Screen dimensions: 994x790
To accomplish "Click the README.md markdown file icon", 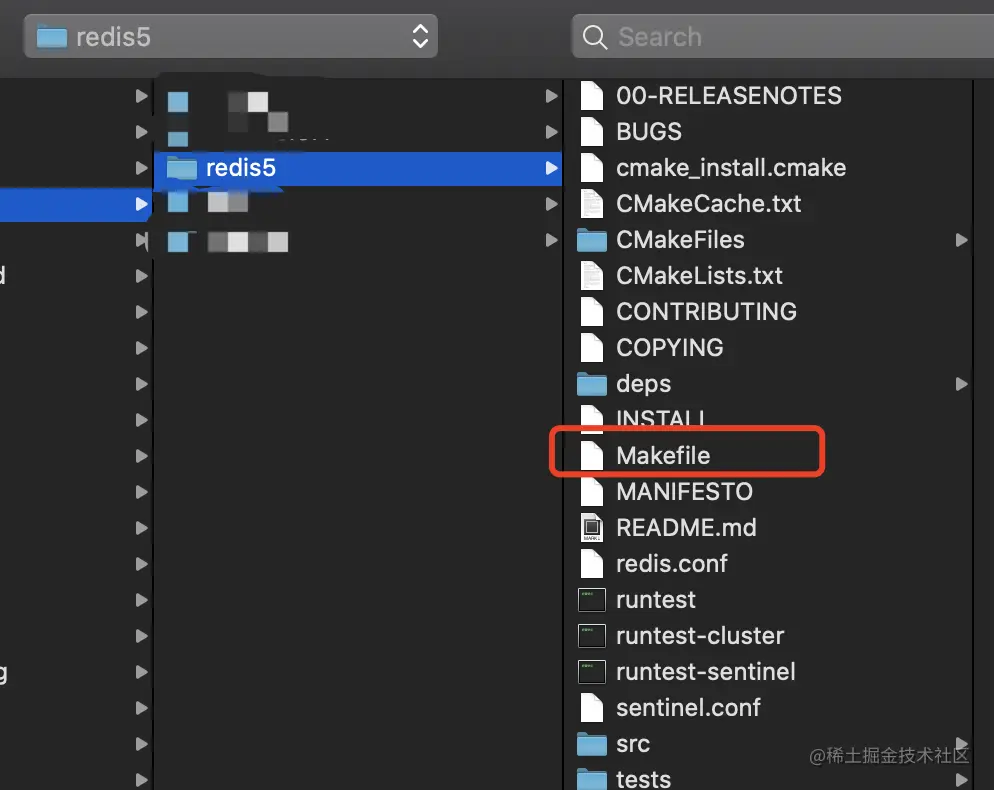I will coord(592,528).
